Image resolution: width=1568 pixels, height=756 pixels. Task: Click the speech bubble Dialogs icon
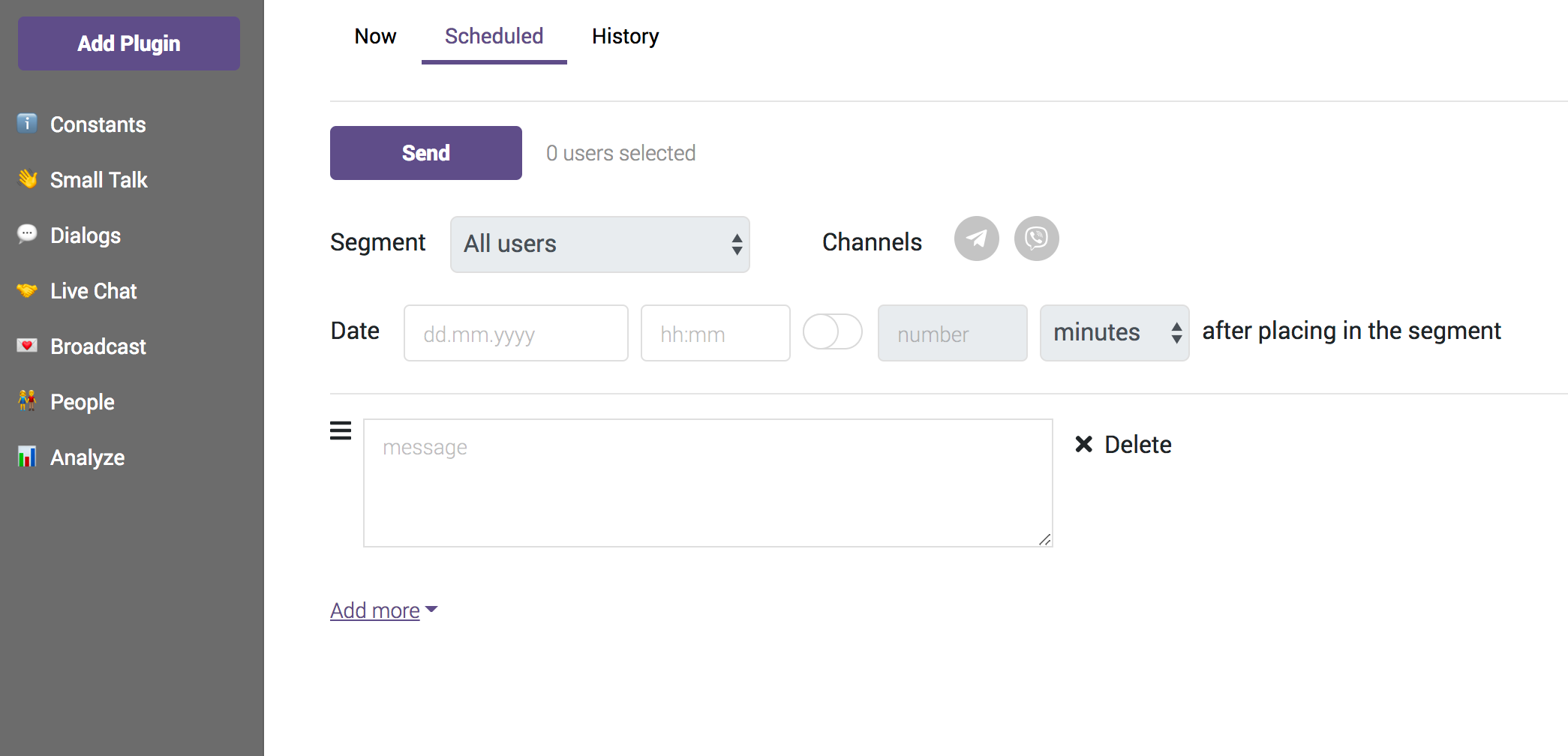(27, 233)
